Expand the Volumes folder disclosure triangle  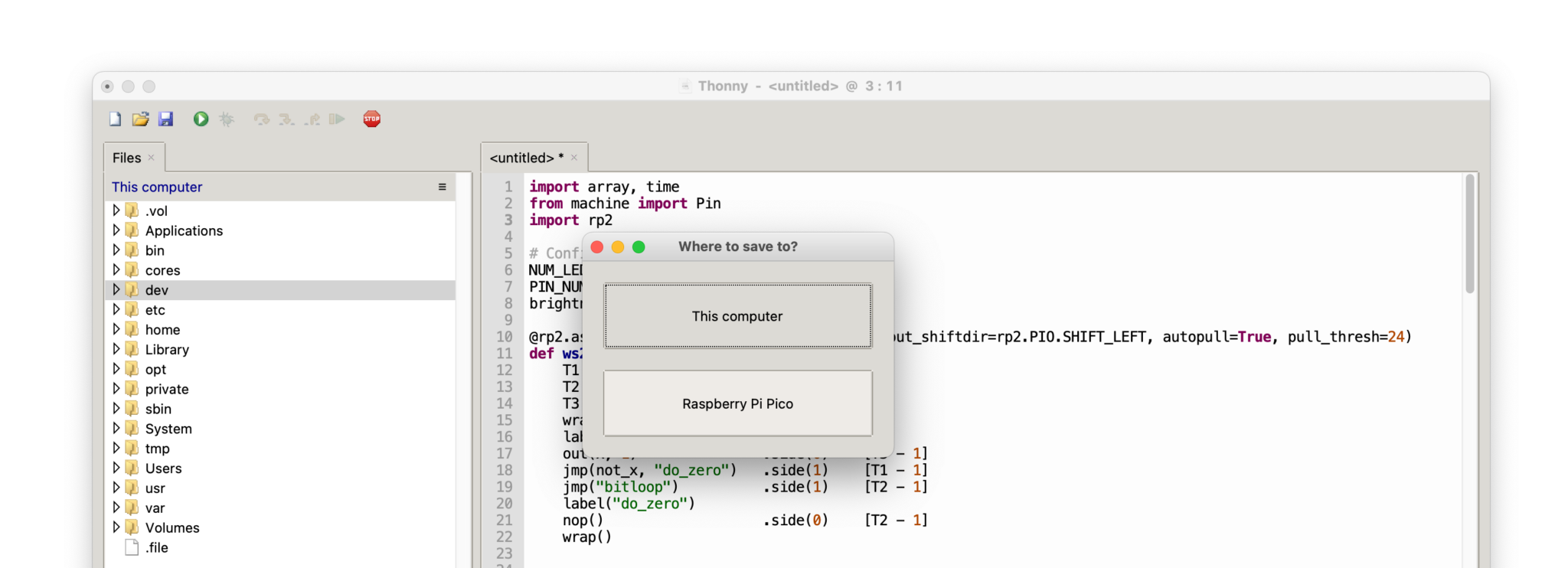pos(116,527)
